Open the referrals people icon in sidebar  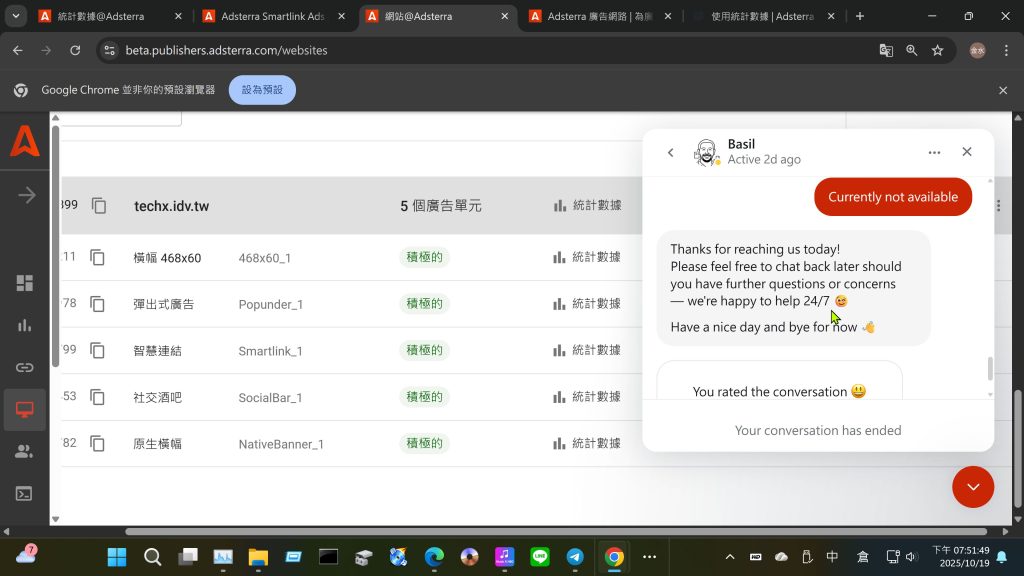click(x=25, y=452)
